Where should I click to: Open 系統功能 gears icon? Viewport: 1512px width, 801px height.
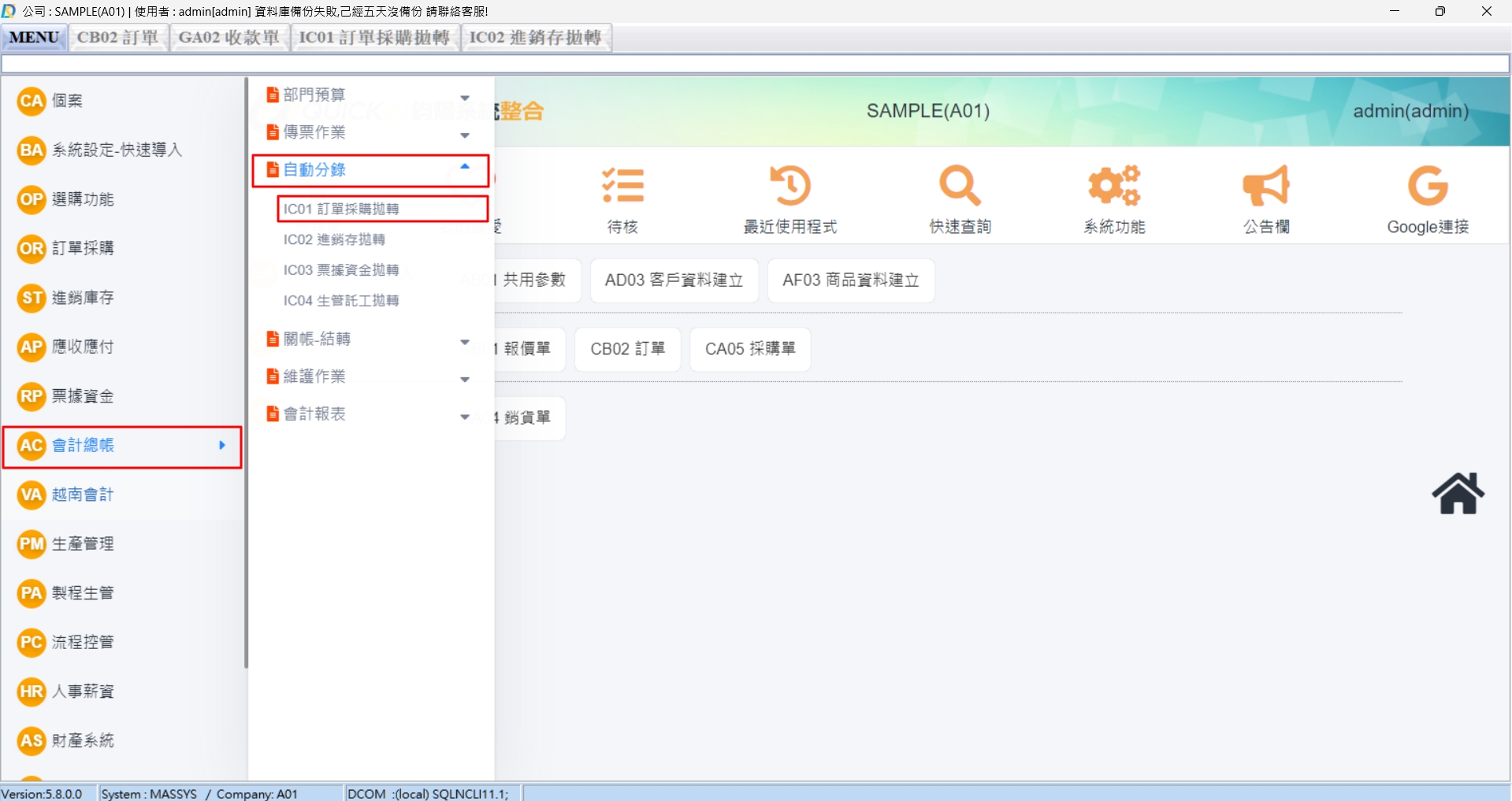coord(1114,187)
